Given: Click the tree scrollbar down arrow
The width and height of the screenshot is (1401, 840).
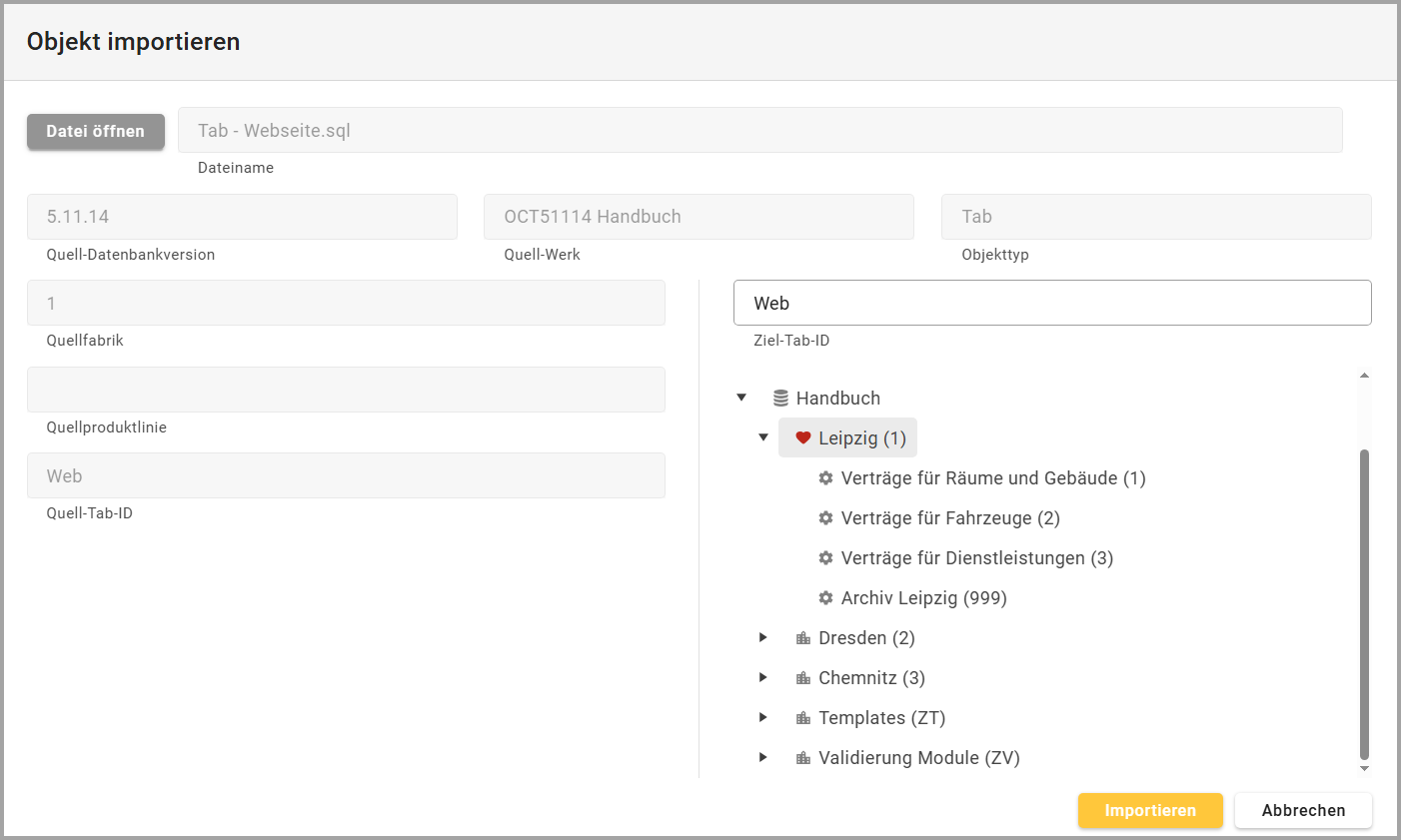Looking at the screenshot, I should pos(1364,769).
